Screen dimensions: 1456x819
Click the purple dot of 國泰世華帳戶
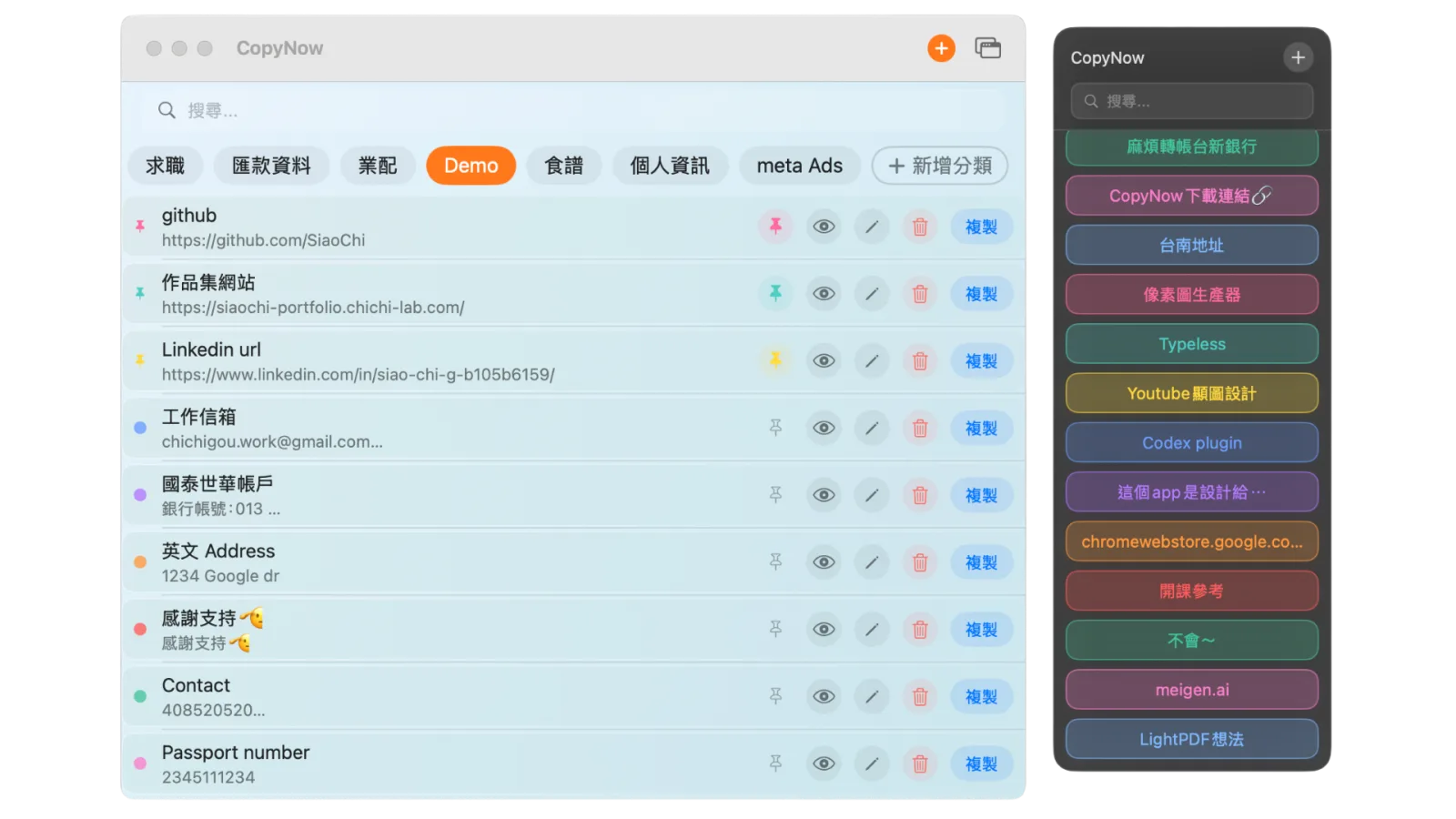140,495
